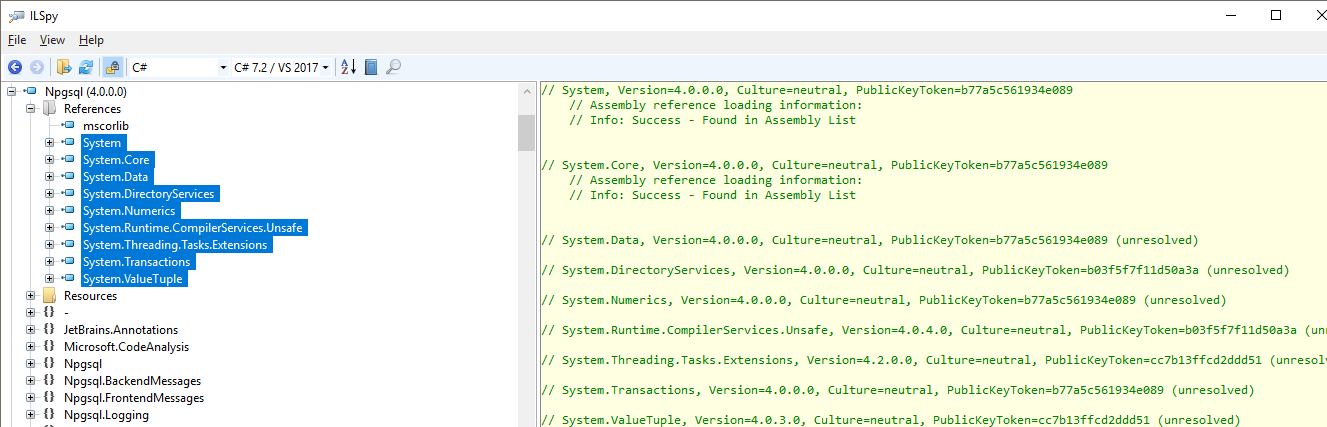Select System.Threading.Tasks.Extensions reference

point(175,245)
